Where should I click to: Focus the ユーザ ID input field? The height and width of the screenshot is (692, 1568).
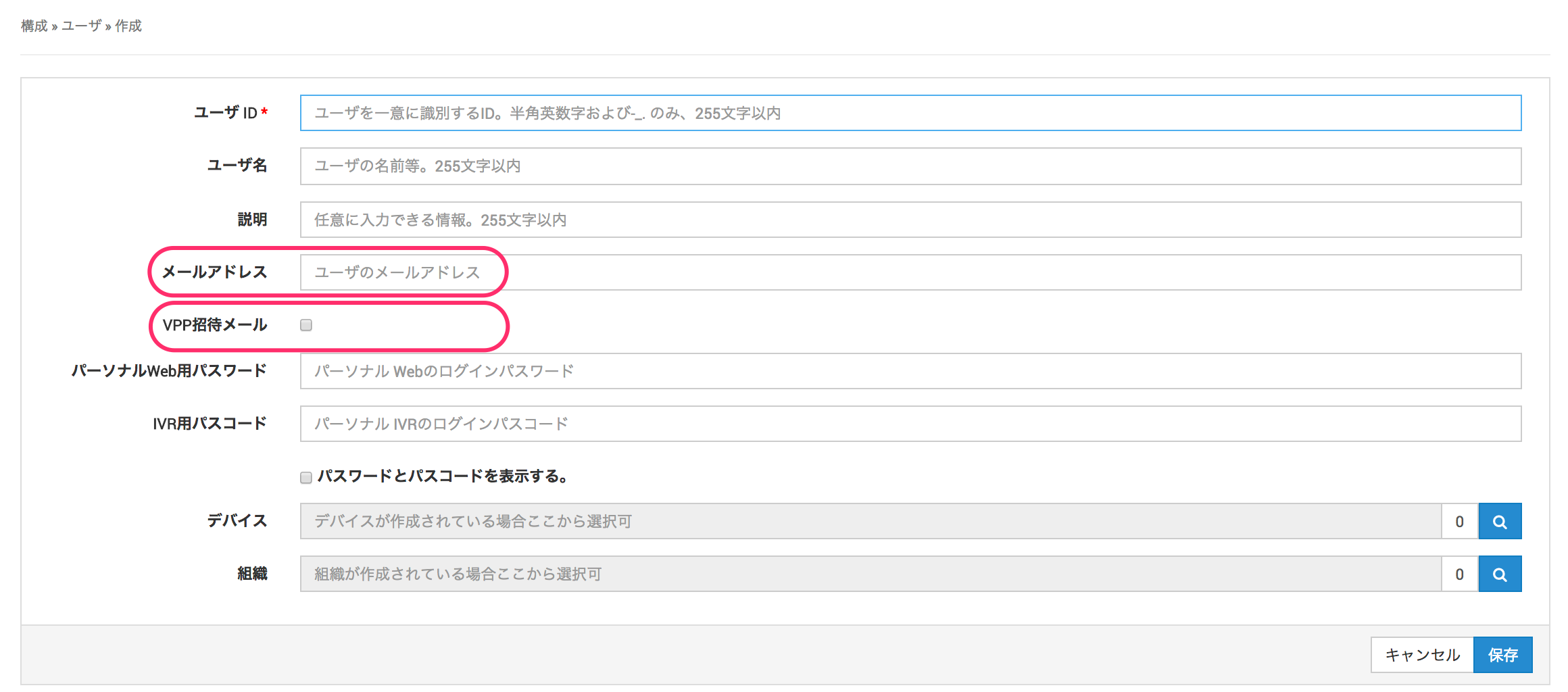(x=910, y=113)
